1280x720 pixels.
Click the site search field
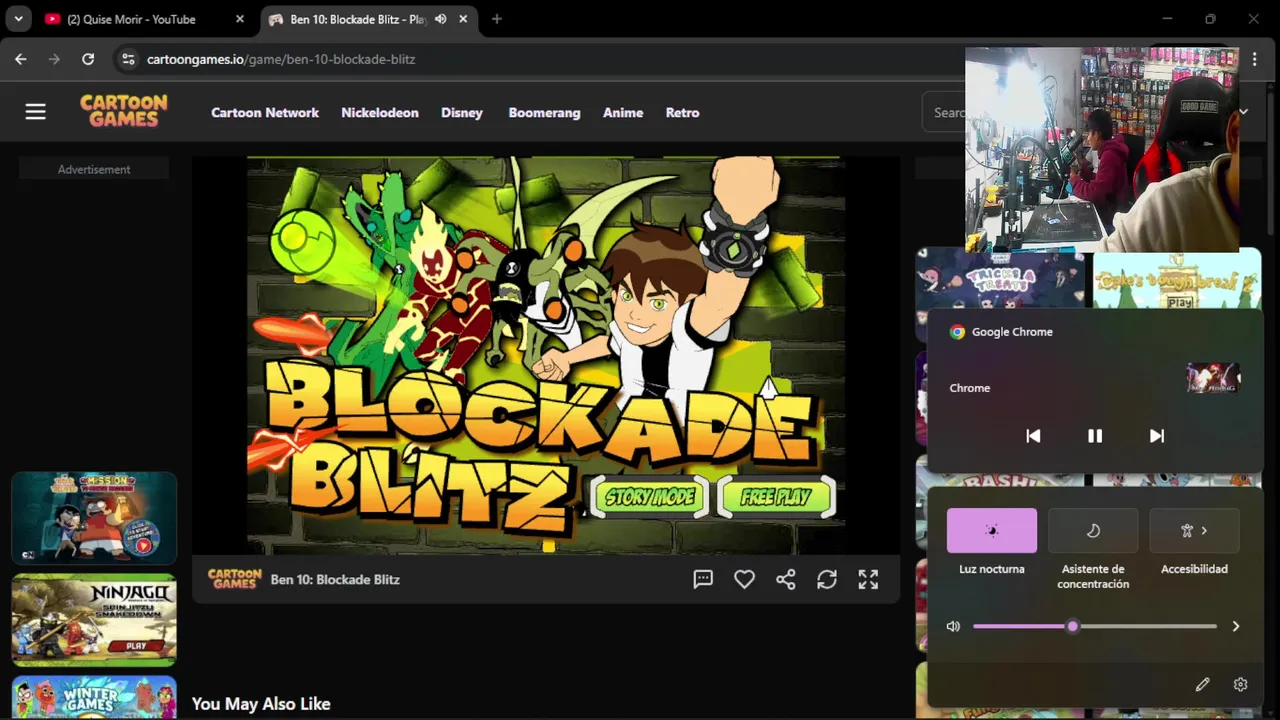click(945, 113)
